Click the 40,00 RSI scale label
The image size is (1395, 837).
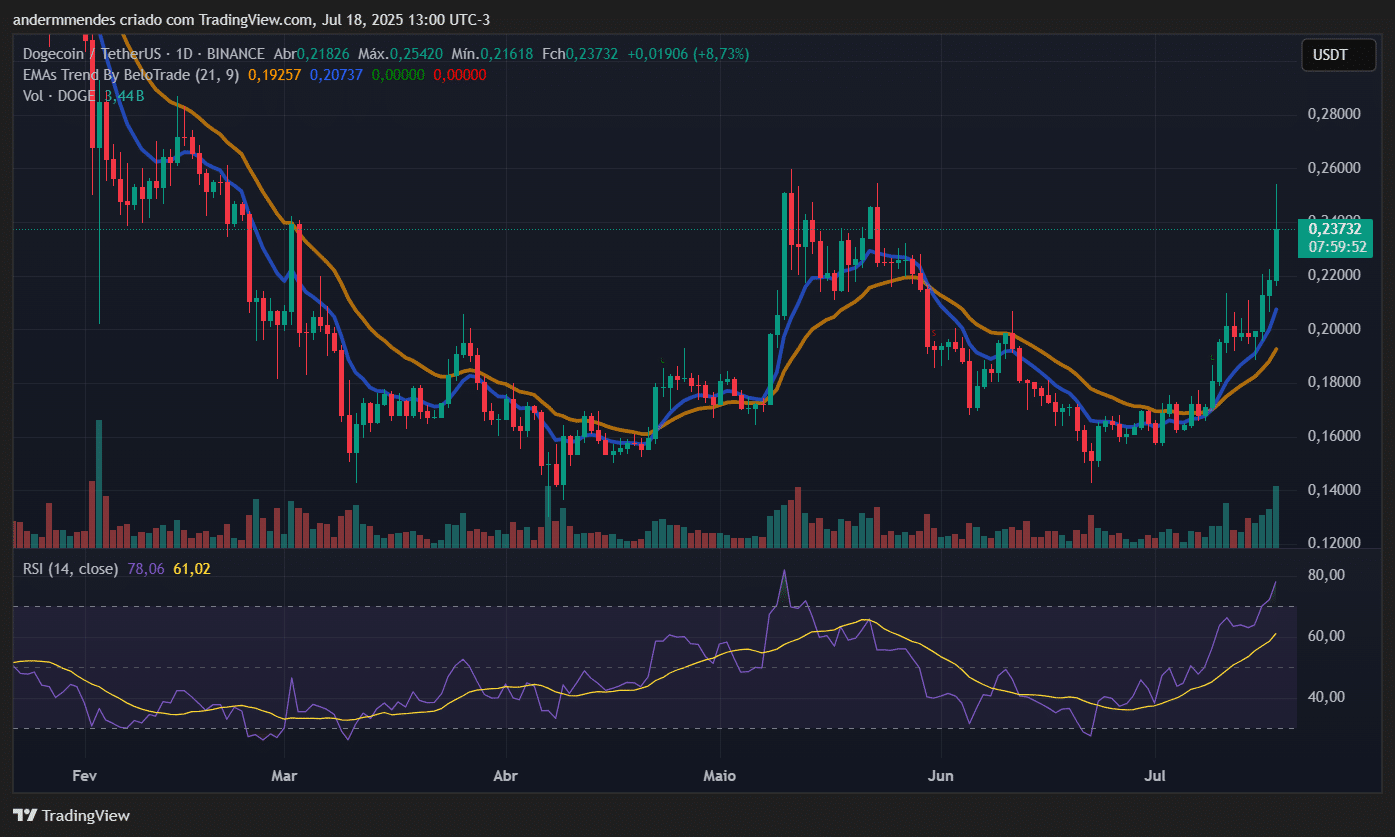[1327, 697]
